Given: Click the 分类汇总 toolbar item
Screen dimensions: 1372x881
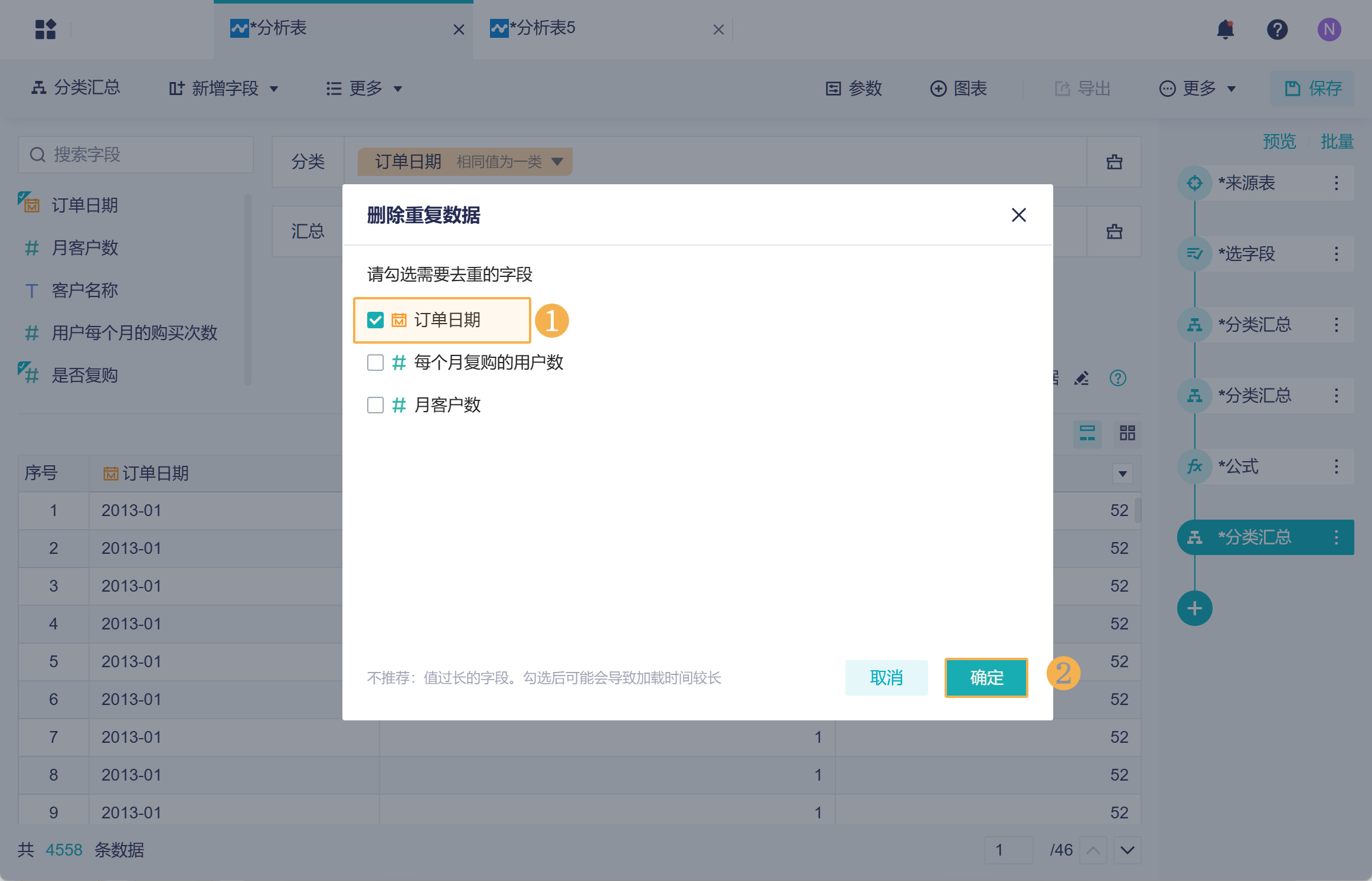Looking at the screenshot, I should tap(76, 88).
